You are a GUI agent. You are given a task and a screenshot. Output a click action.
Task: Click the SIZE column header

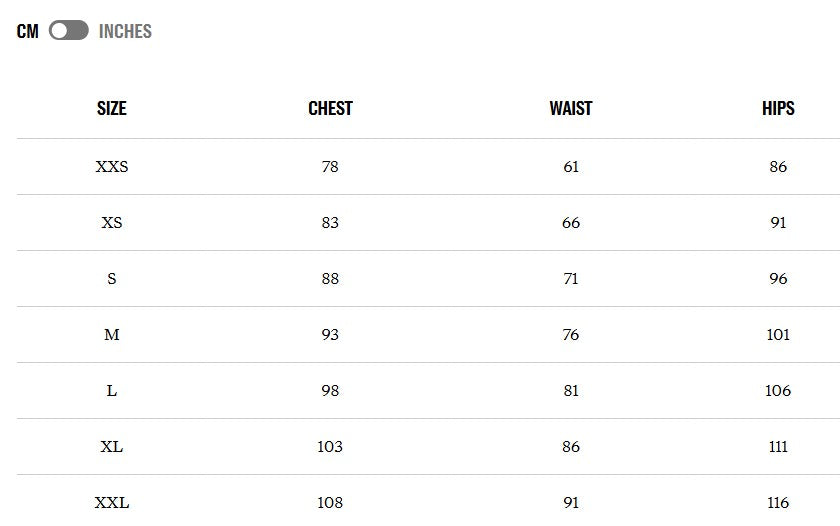(111, 108)
